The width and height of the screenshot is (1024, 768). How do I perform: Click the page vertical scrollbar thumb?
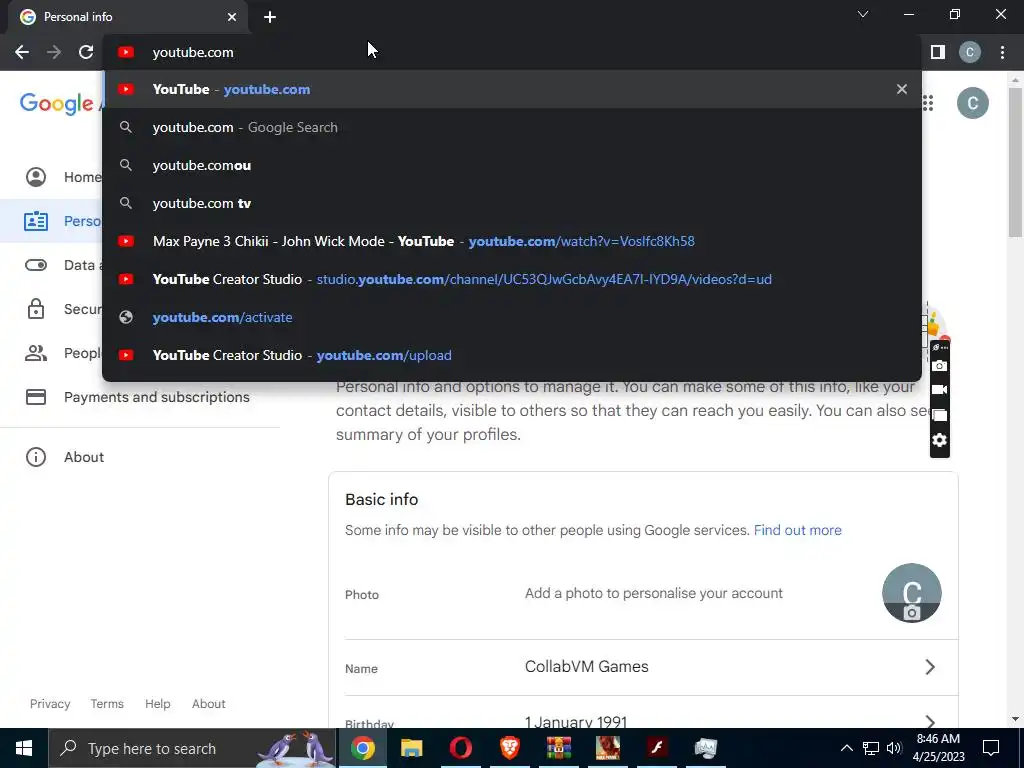pyautogui.click(x=1015, y=162)
